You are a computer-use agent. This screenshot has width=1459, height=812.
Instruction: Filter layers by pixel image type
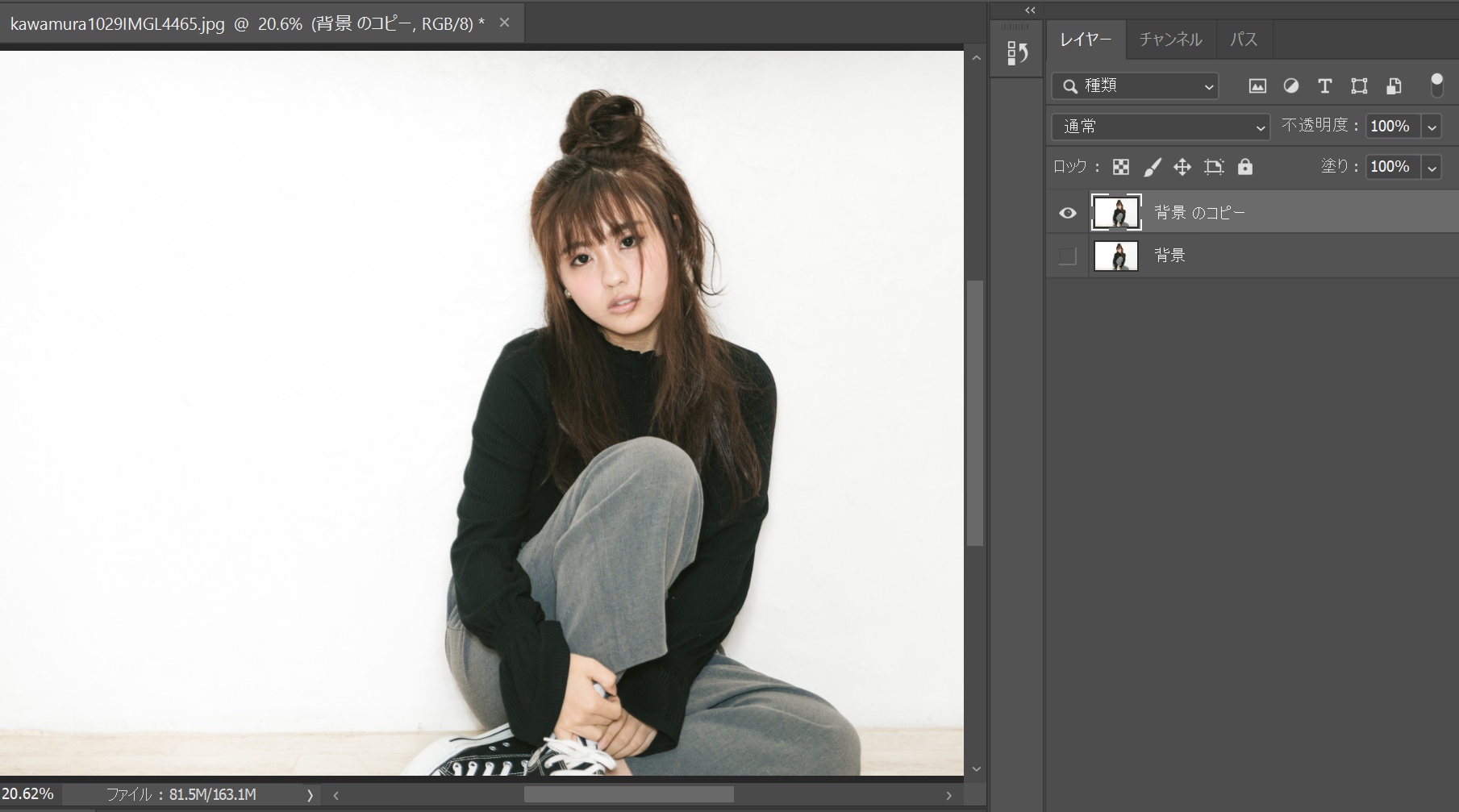tap(1257, 86)
